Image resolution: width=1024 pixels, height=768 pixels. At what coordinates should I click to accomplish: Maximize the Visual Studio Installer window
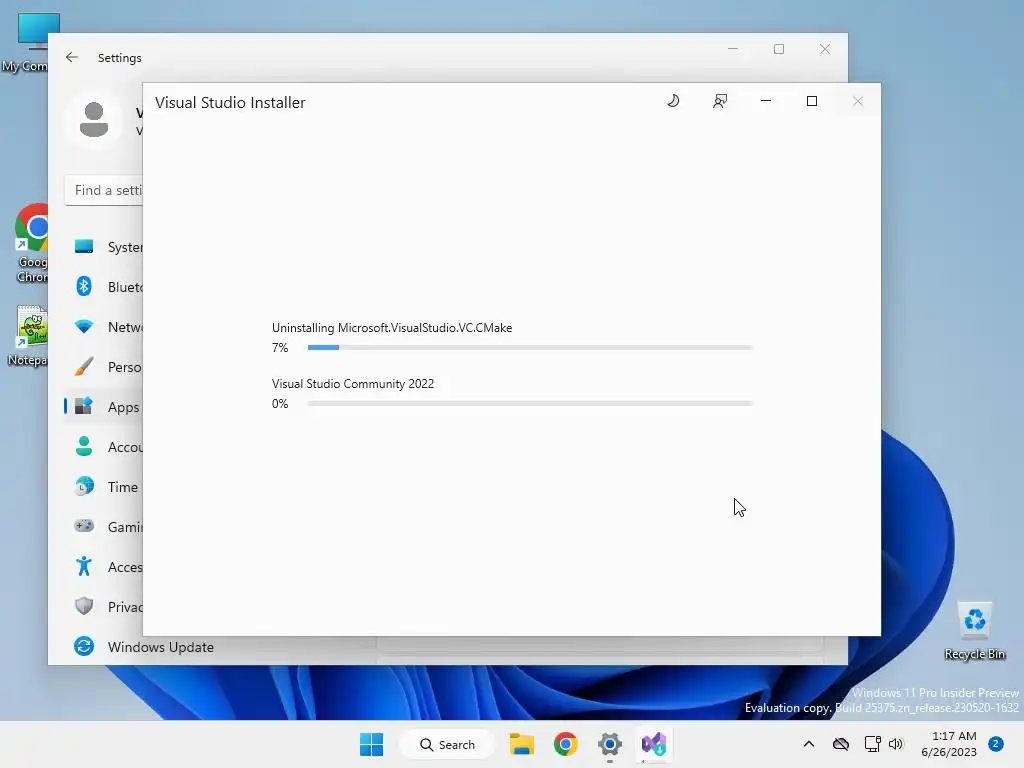[x=812, y=101]
